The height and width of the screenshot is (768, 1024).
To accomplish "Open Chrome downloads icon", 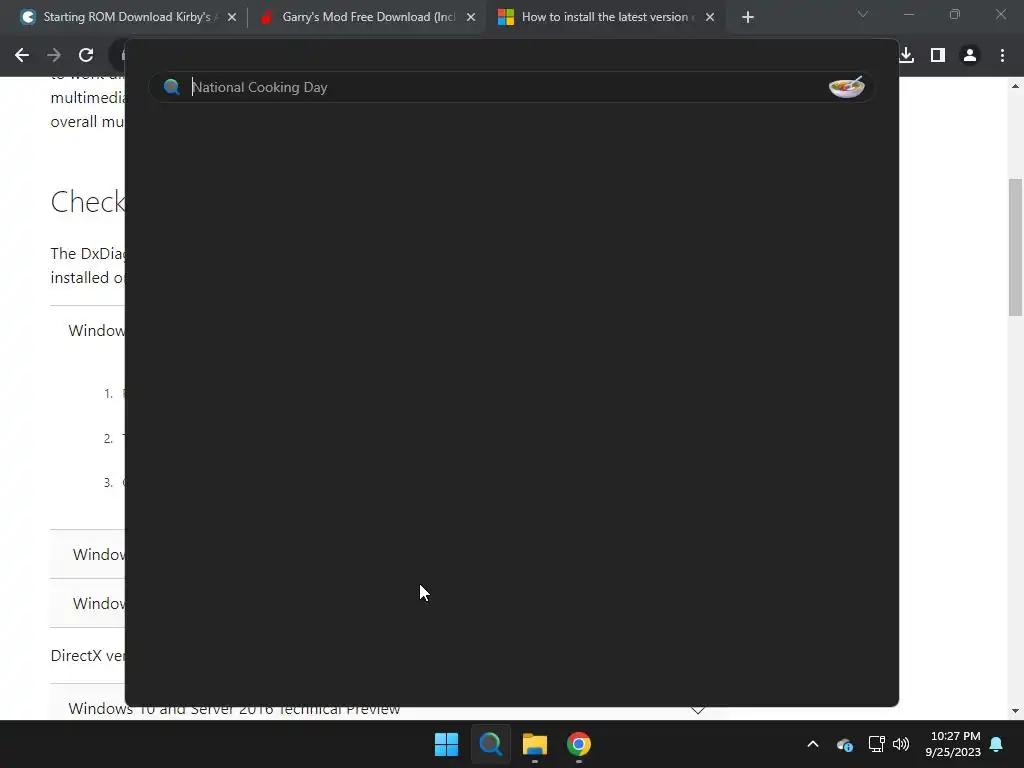I will click(906, 56).
